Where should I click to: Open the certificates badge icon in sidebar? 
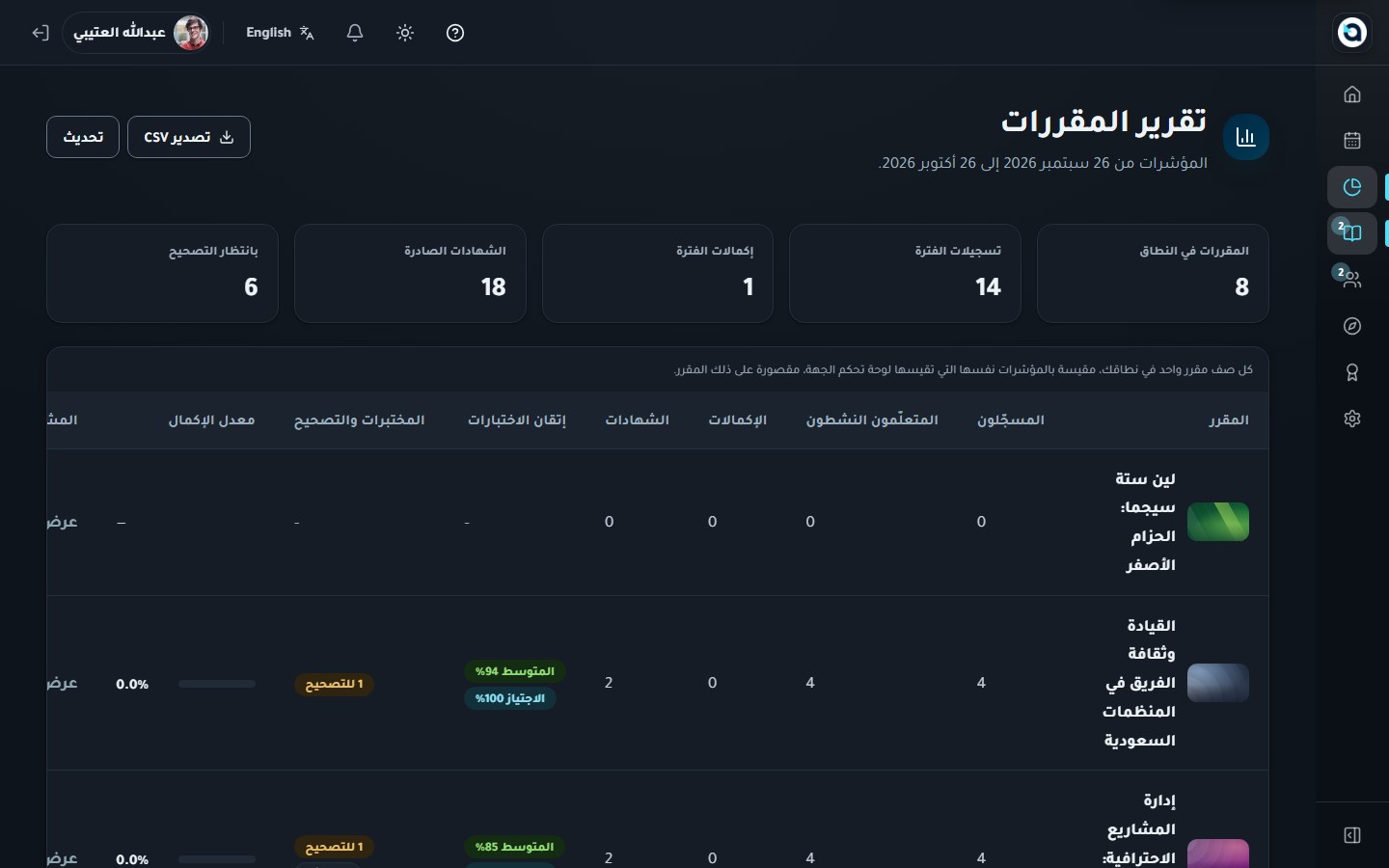click(x=1352, y=372)
